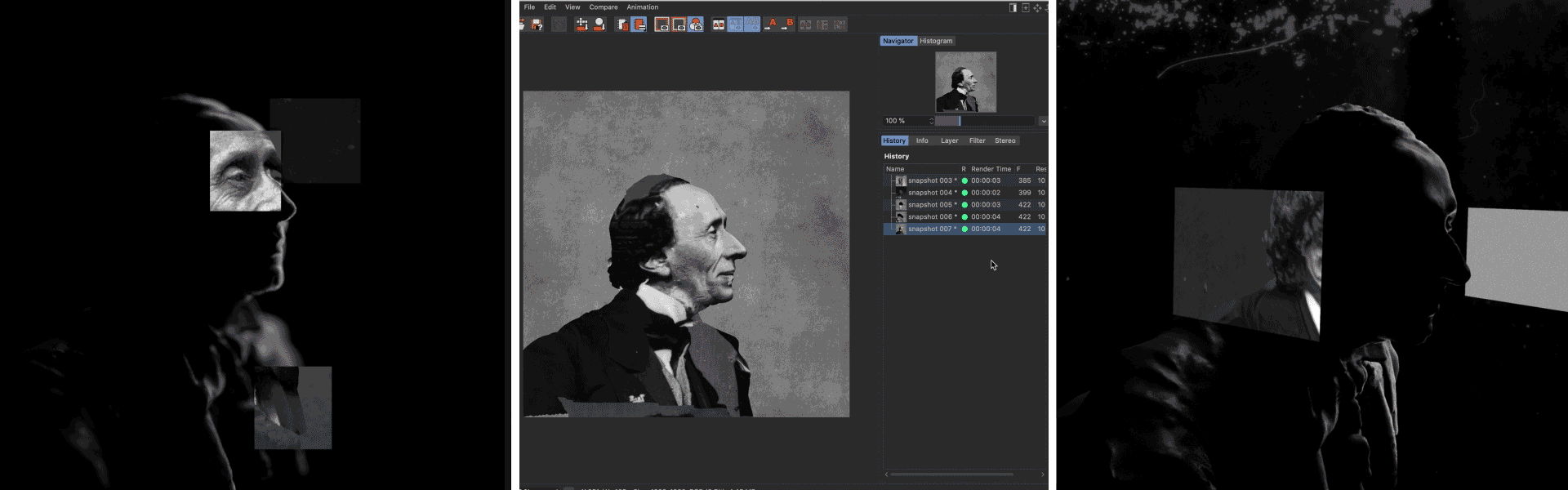Set current image as A

771,24
